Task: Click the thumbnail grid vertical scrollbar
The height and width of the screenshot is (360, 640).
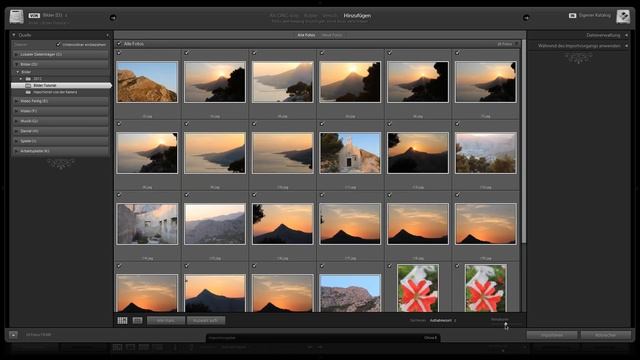Action: coord(524,141)
